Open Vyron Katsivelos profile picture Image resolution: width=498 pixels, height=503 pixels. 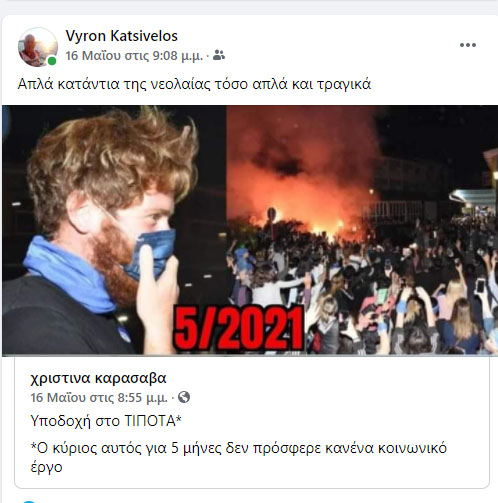38,47
